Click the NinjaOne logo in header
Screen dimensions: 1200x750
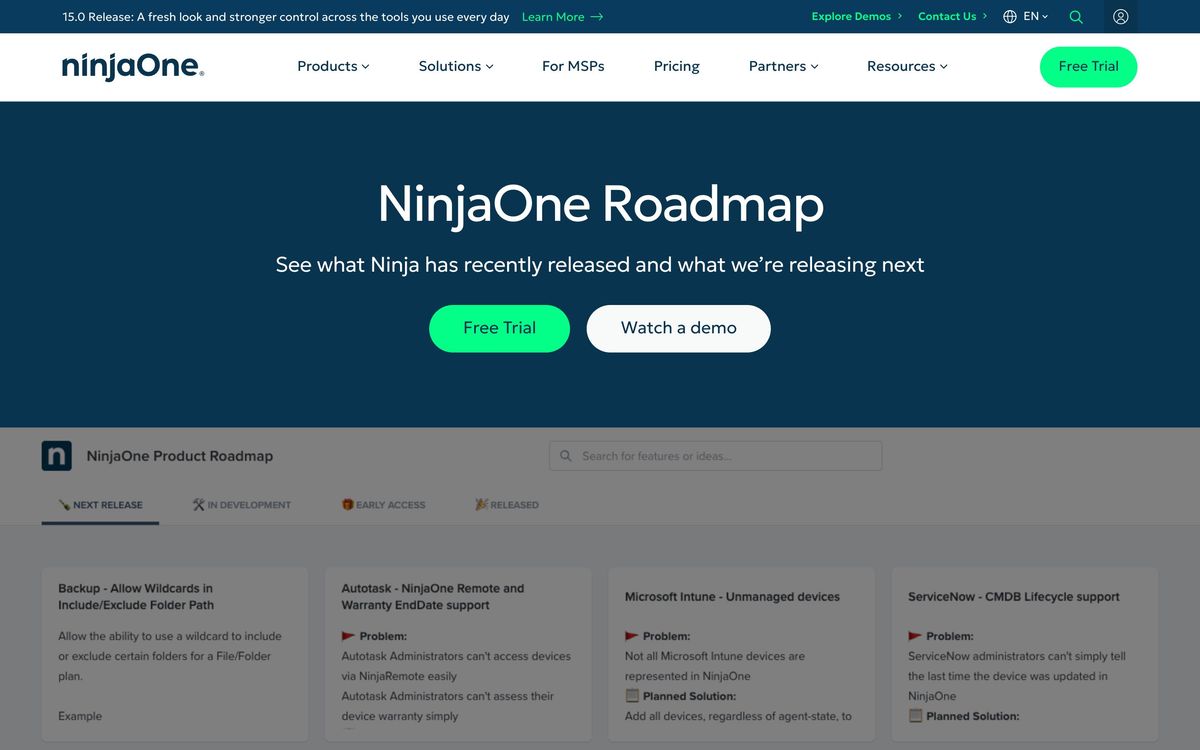tap(133, 67)
